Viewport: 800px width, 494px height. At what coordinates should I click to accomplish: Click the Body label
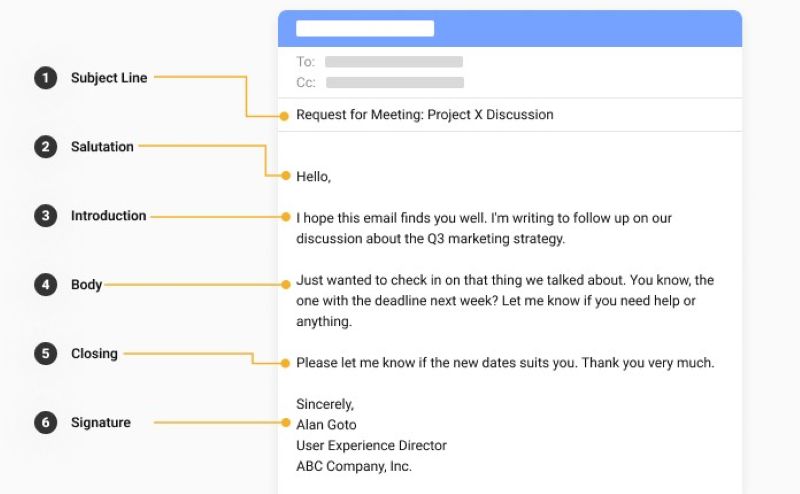(x=86, y=285)
